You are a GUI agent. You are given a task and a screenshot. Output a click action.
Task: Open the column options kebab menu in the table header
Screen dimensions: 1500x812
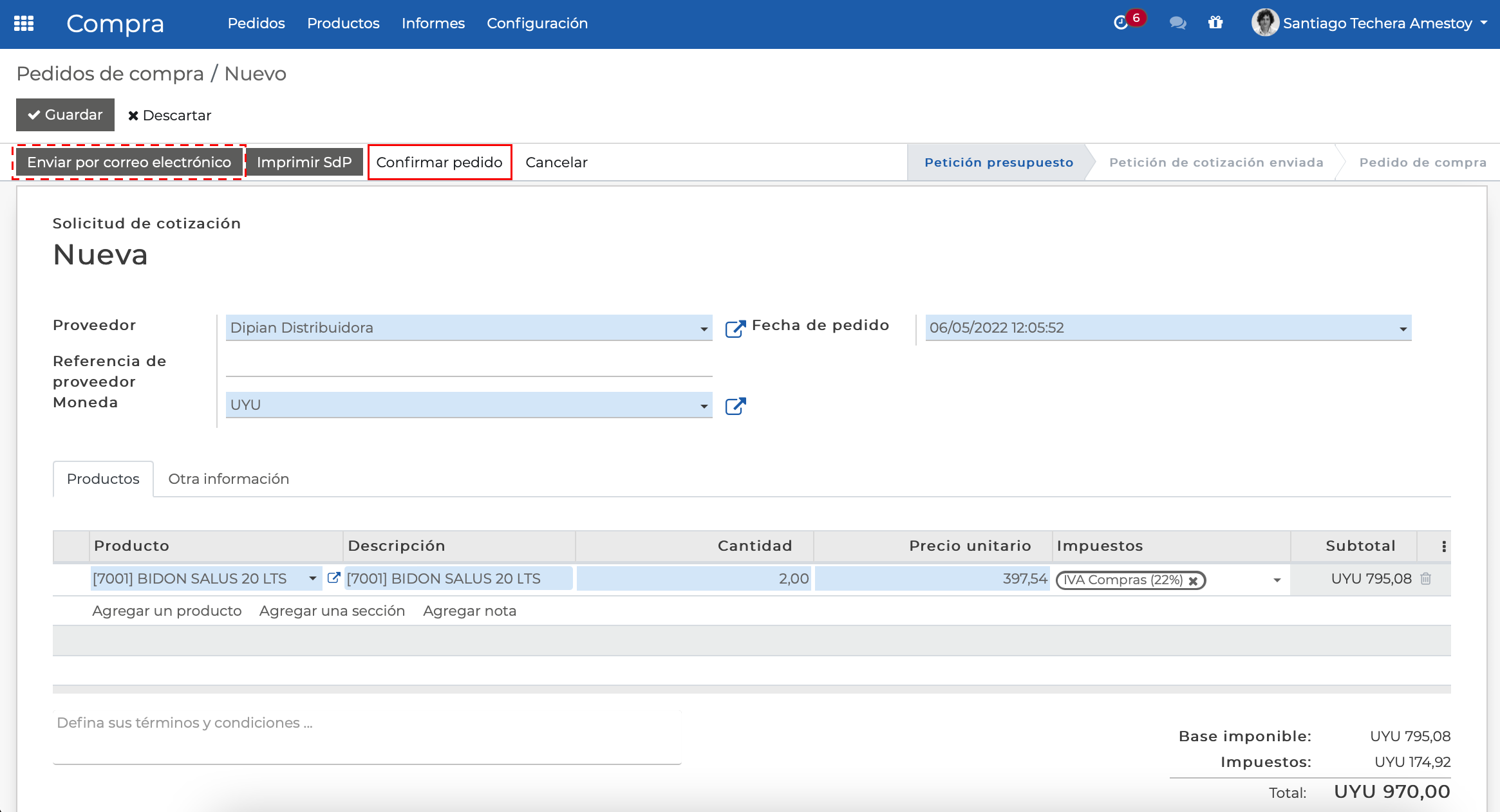(1444, 546)
